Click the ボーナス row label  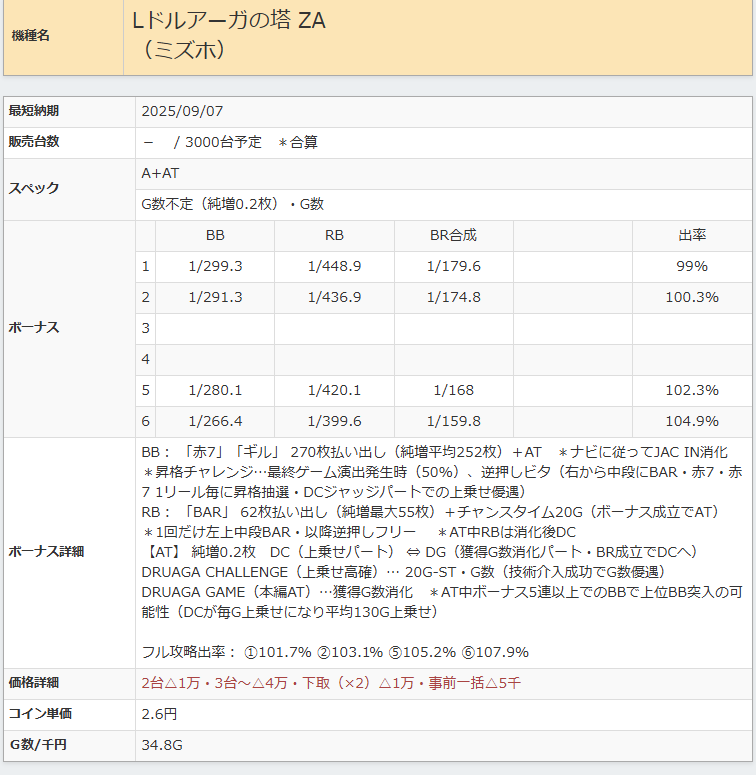(34, 328)
